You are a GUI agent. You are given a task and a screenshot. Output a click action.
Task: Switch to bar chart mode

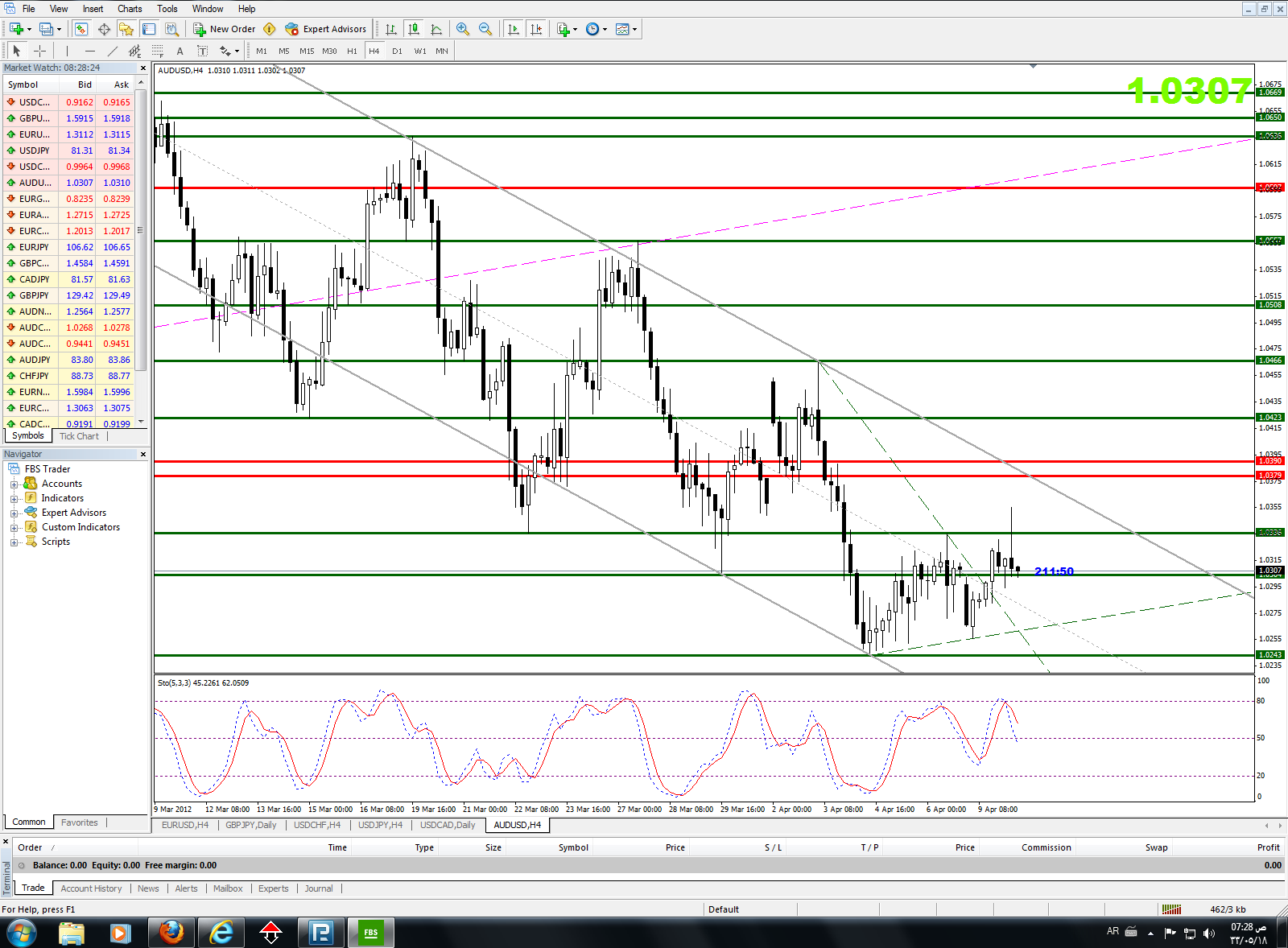pyautogui.click(x=391, y=29)
